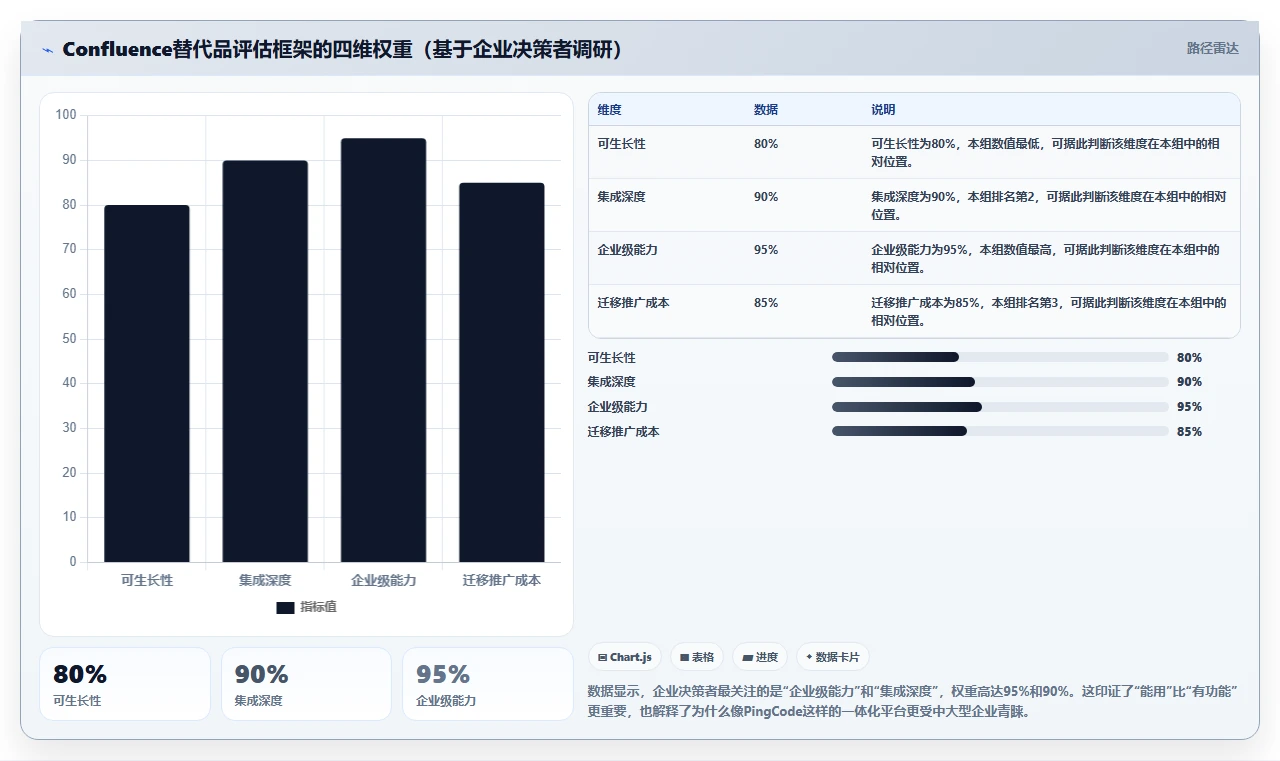This screenshot has height=761, width=1280.
Task: Click the 集成深度 bar in the chart
Action: tap(265, 361)
